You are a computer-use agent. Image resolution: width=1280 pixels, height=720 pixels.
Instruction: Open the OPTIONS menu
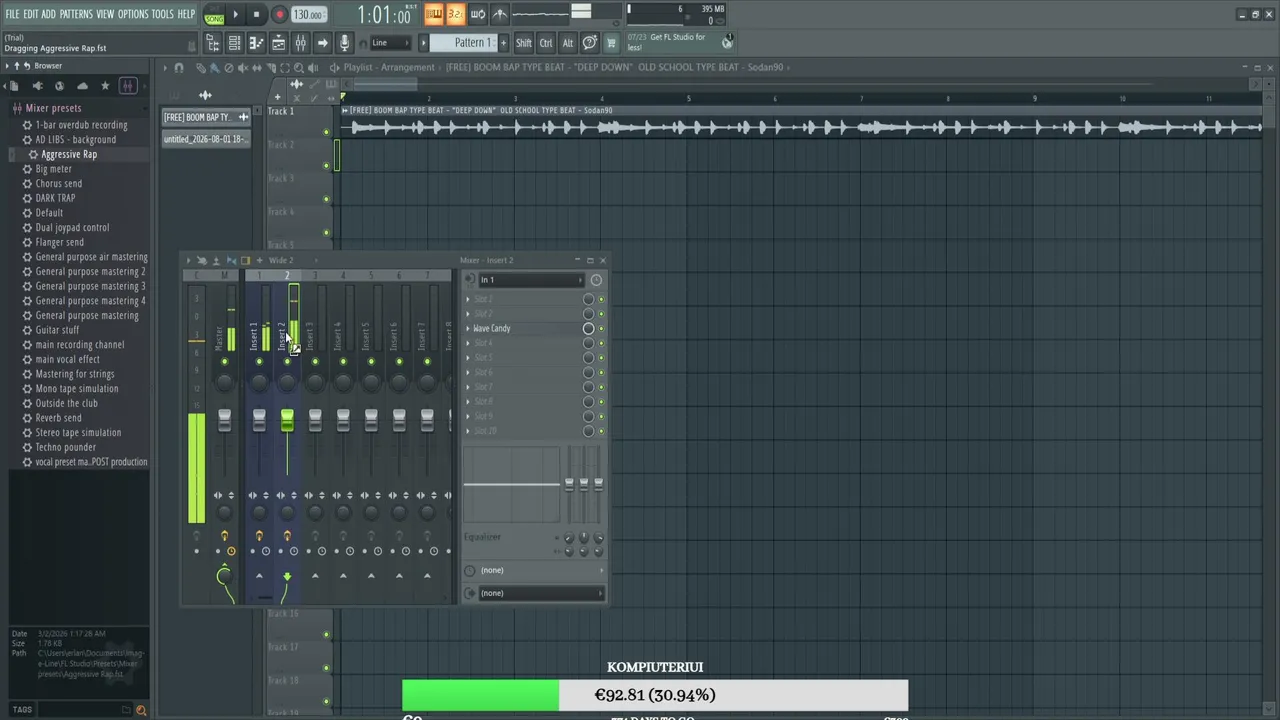click(133, 14)
